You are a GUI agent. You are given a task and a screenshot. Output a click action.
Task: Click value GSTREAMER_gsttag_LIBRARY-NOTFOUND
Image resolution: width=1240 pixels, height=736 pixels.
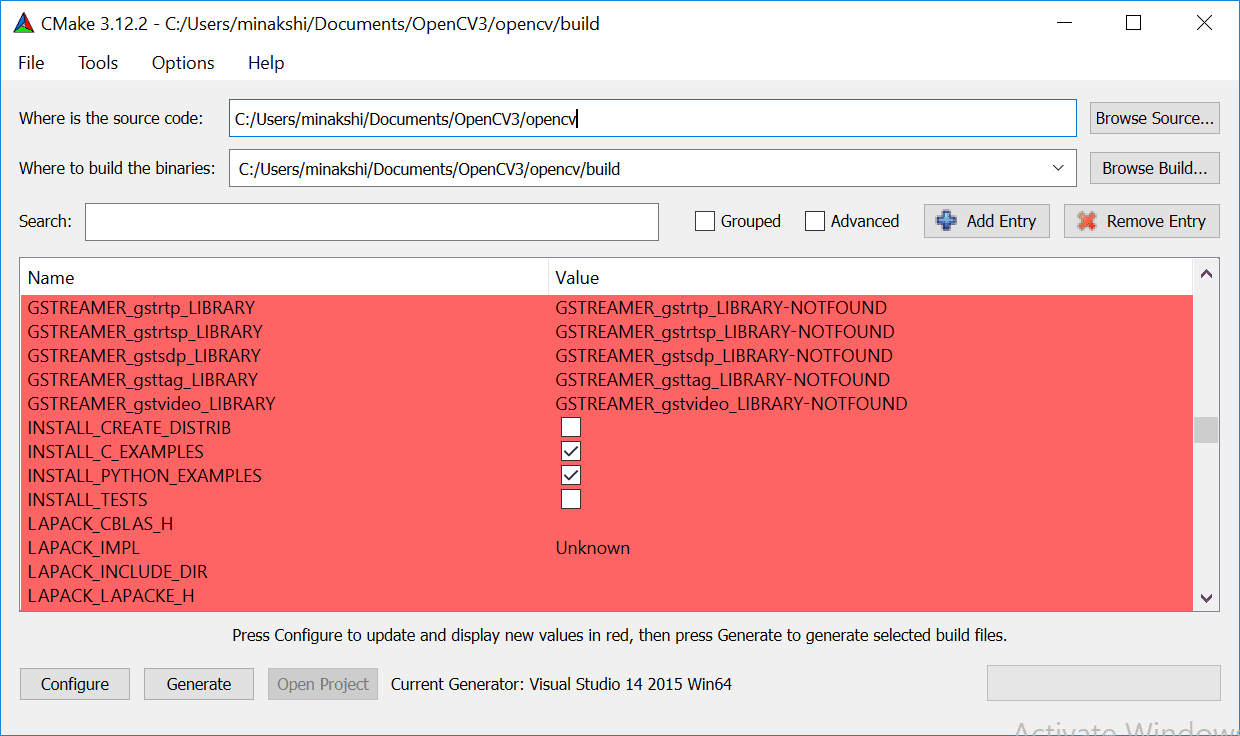click(723, 379)
